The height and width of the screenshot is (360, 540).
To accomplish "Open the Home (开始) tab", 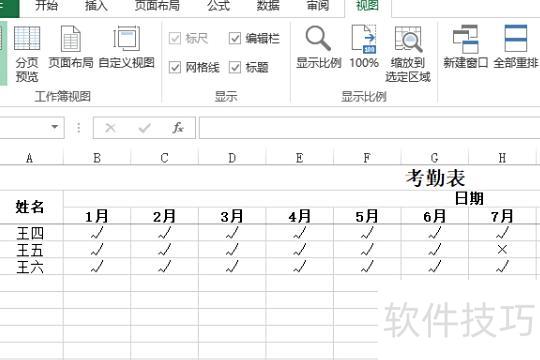I will point(46,6).
